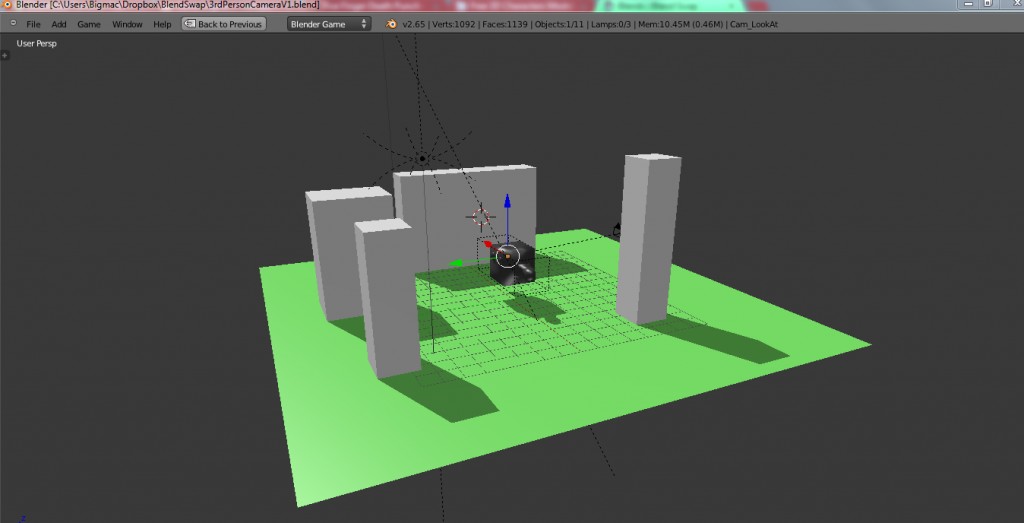The height and width of the screenshot is (523, 1024).
Task: Open the File menu
Action: tap(33, 24)
